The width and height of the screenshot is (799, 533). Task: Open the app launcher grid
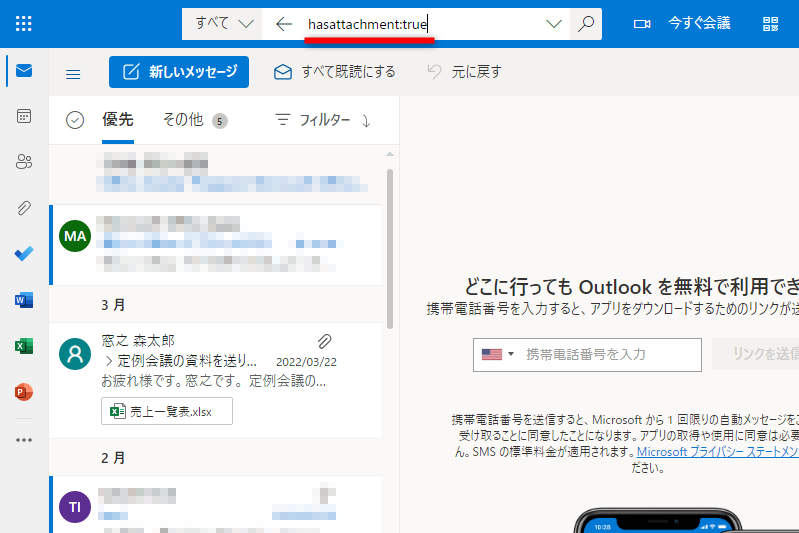point(23,23)
